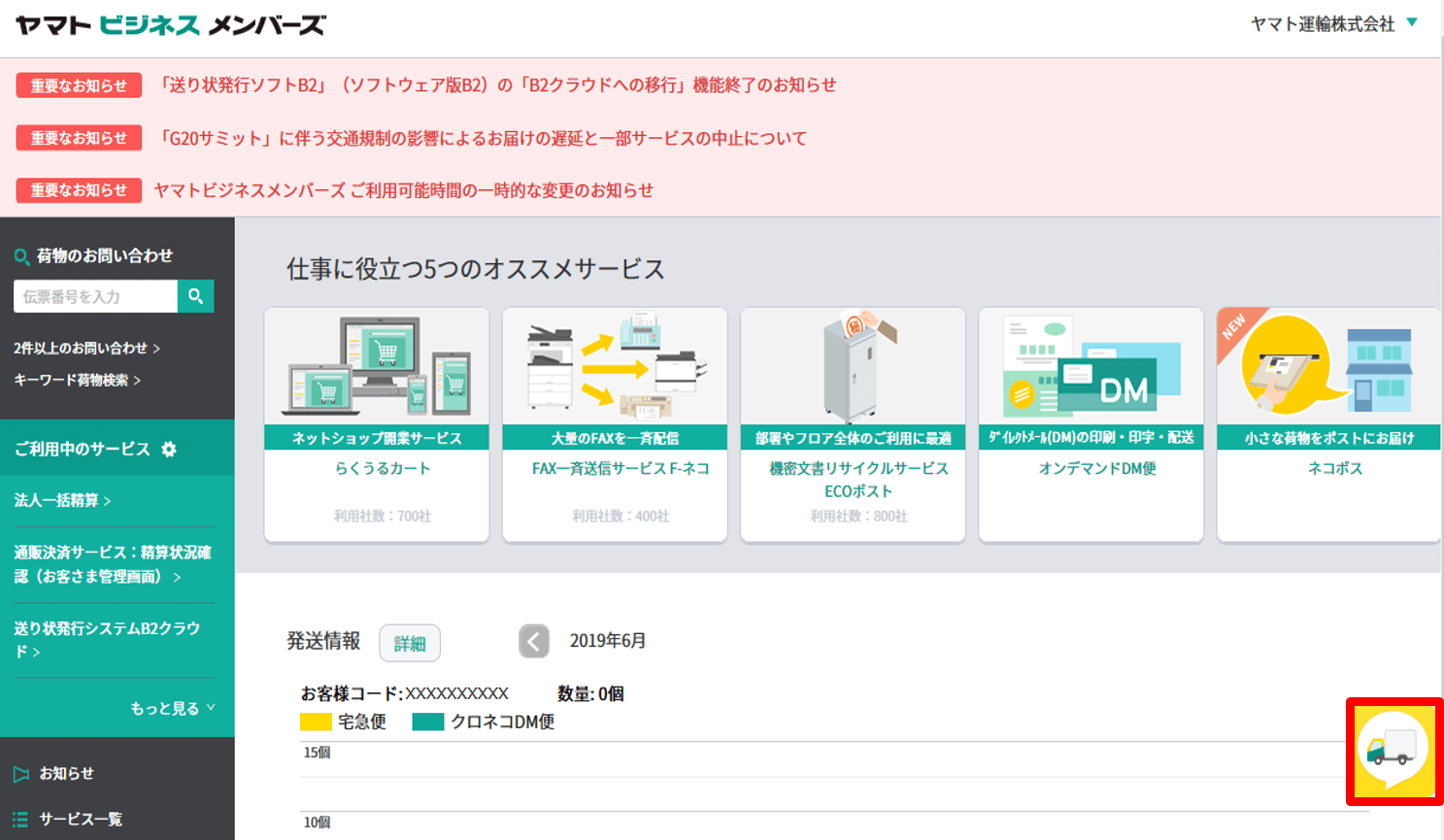The height and width of the screenshot is (840, 1444).
Task: Open サービス一覧 in the sidebar
Action: [x=81, y=820]
